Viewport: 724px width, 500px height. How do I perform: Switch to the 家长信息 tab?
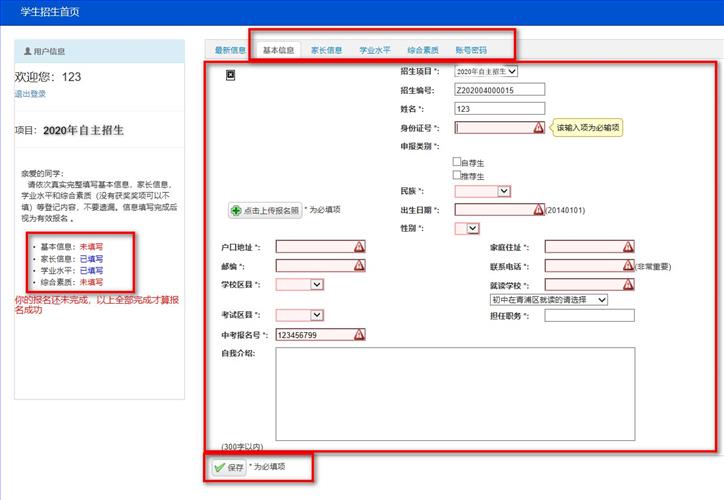(x=326, y=49)
